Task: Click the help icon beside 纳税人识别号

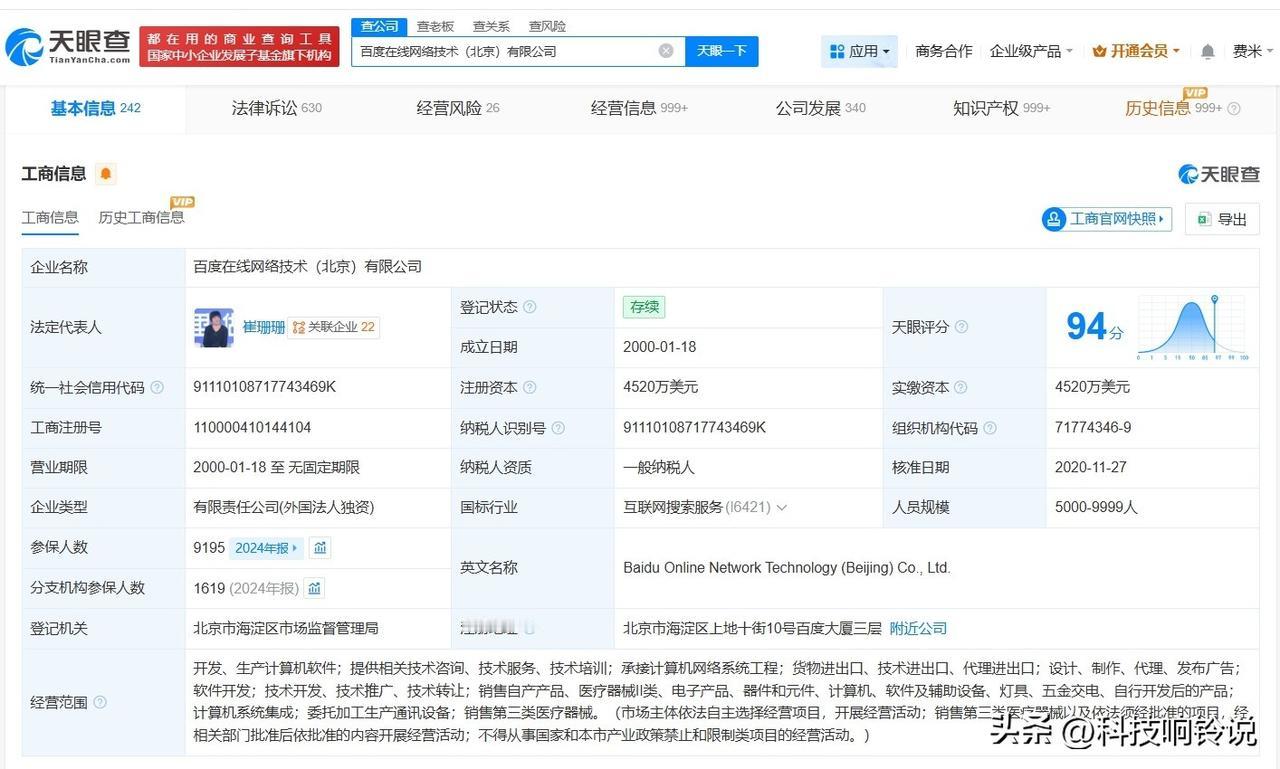Action: [558, 428]
